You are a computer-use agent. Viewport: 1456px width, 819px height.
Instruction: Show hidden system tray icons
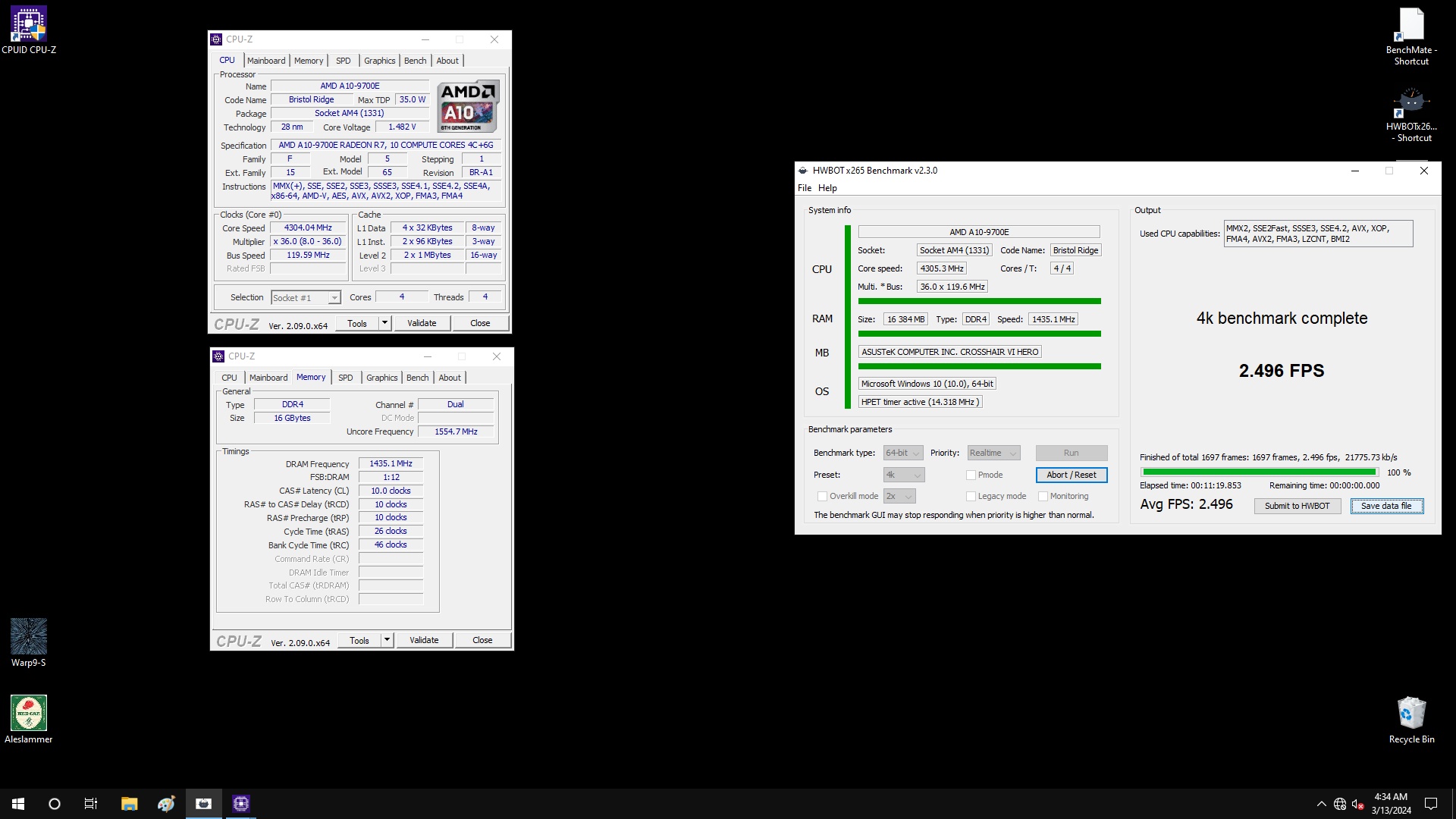1321,804
